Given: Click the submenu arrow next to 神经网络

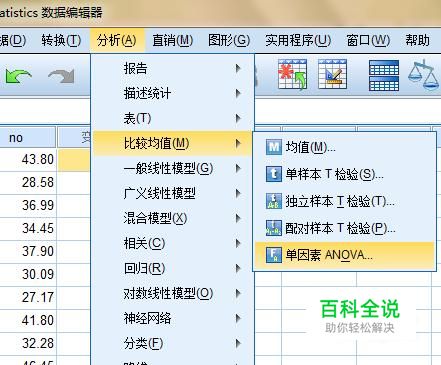Looking at the screenshot, I should (238, 318).
